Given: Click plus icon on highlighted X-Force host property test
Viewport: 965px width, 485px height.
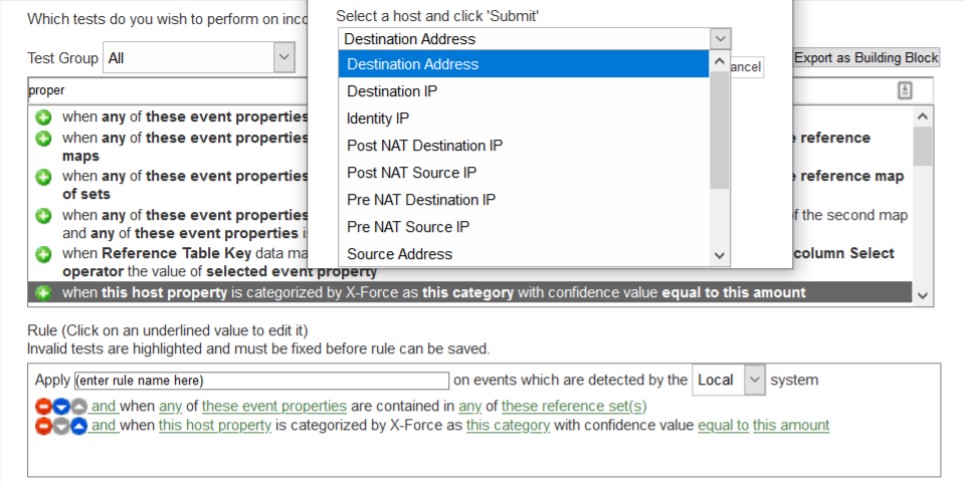Looking at the screenshot, I should tap(43, 293).
